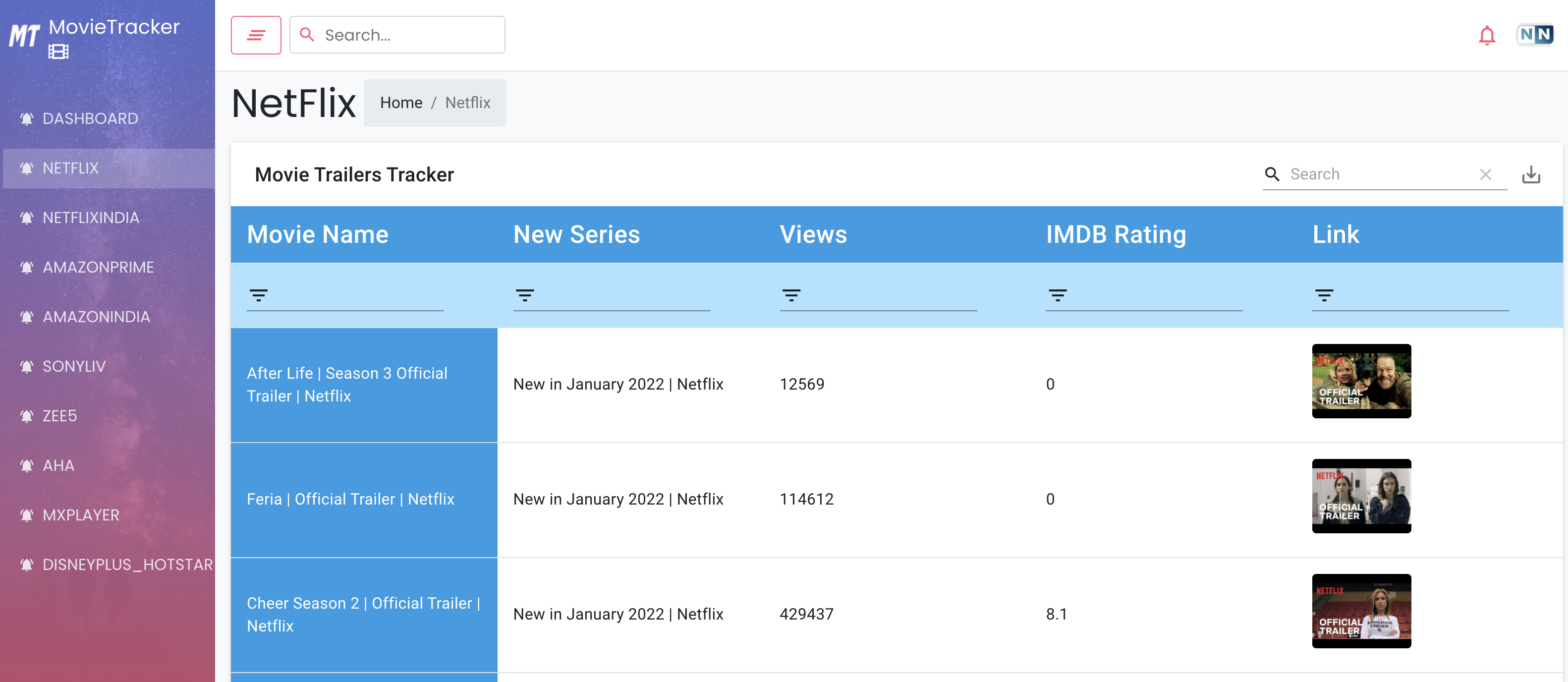Select NETFLIX in the sidebar
The image size is (1568, 682).
(x=109, y=168)
